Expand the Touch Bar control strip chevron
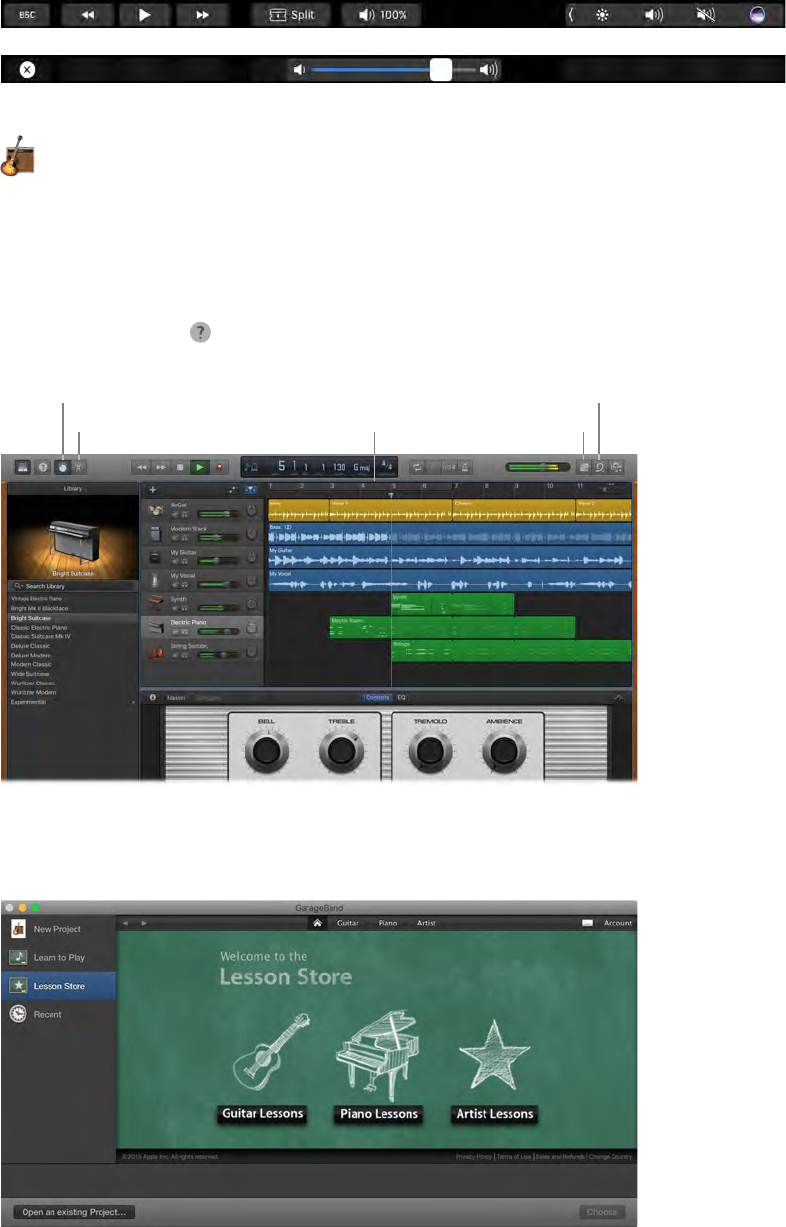Viewport: 786px width, 1227px height. pyautogui.click(x=573, y=15)
